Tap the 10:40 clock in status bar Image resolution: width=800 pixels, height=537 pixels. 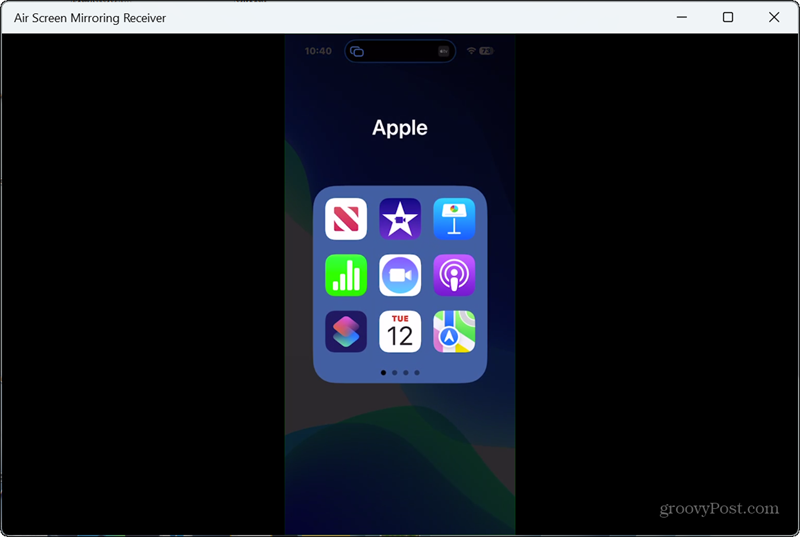pyautogui.click(x=318, y=51)
